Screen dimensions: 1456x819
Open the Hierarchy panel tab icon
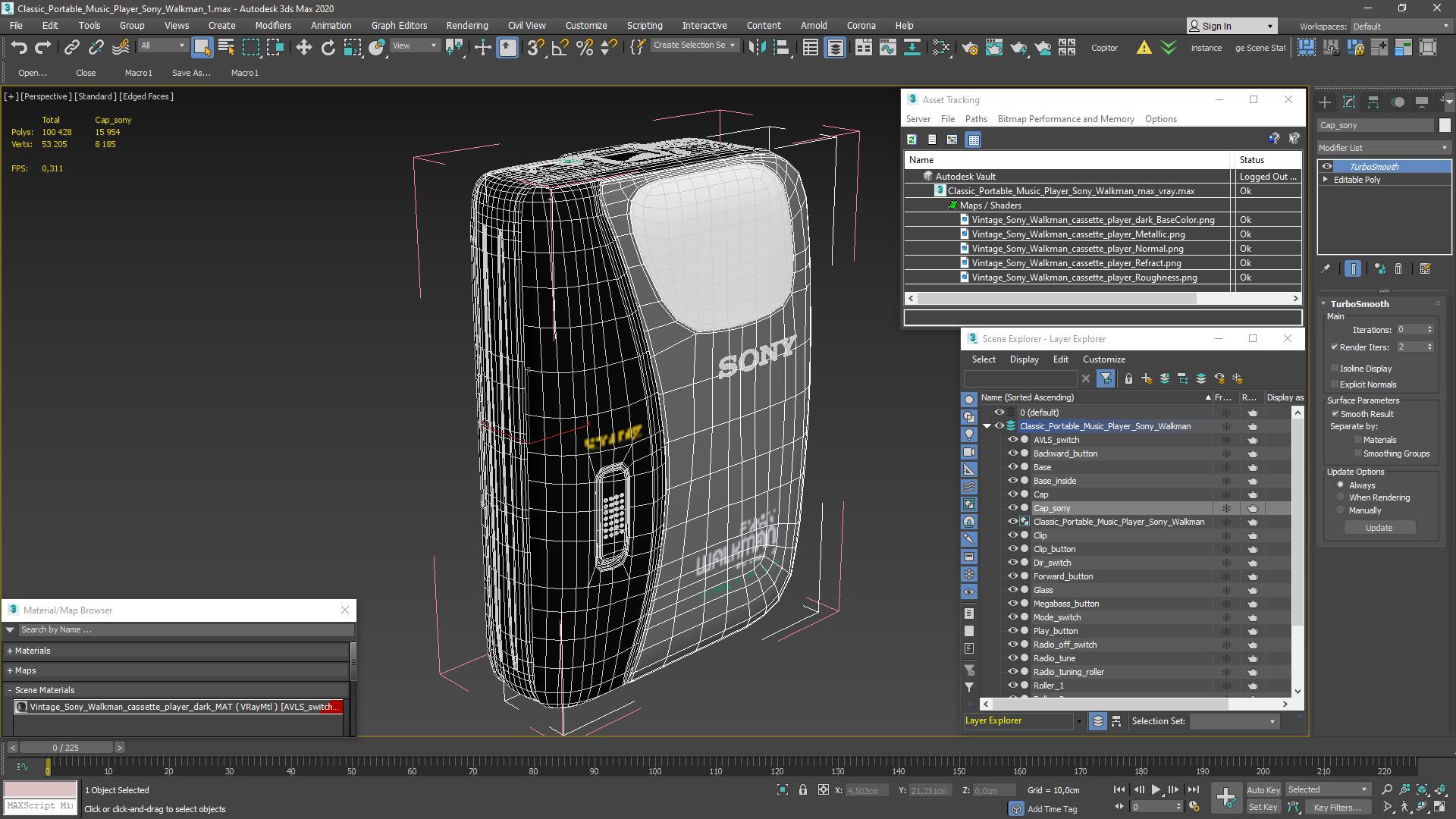(x=1373, y=102)
